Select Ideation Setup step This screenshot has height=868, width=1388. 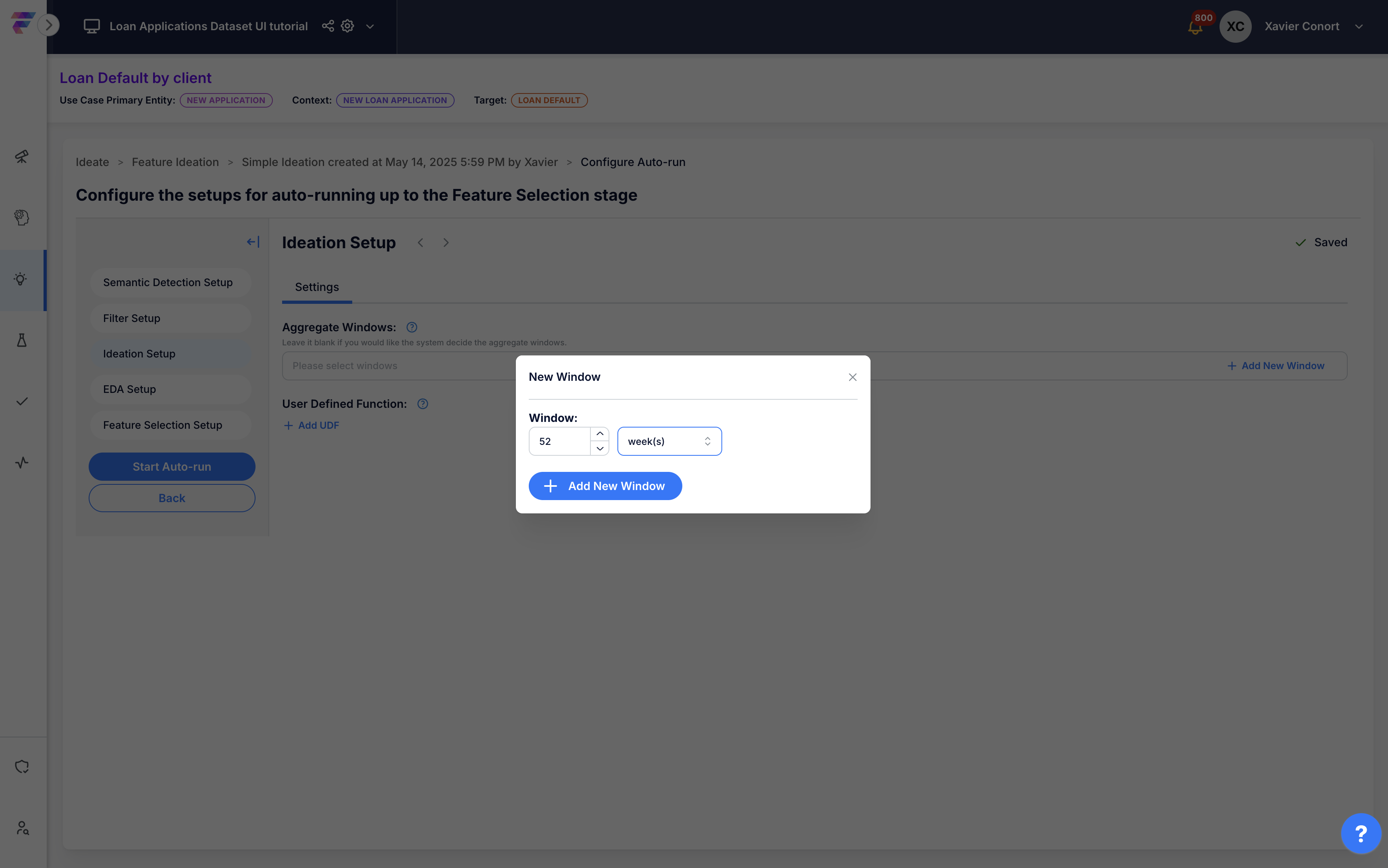point(170,354)
